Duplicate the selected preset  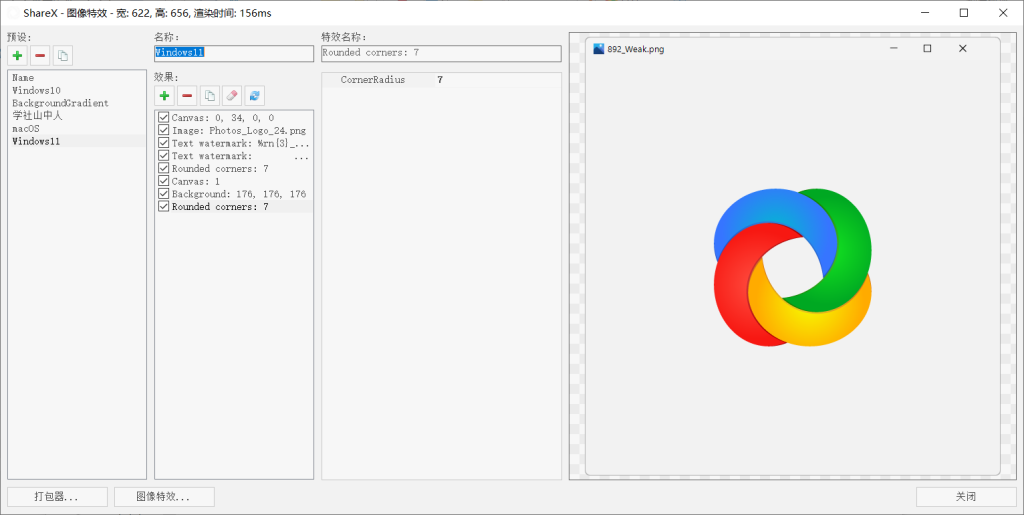click(x=62, y=56)
